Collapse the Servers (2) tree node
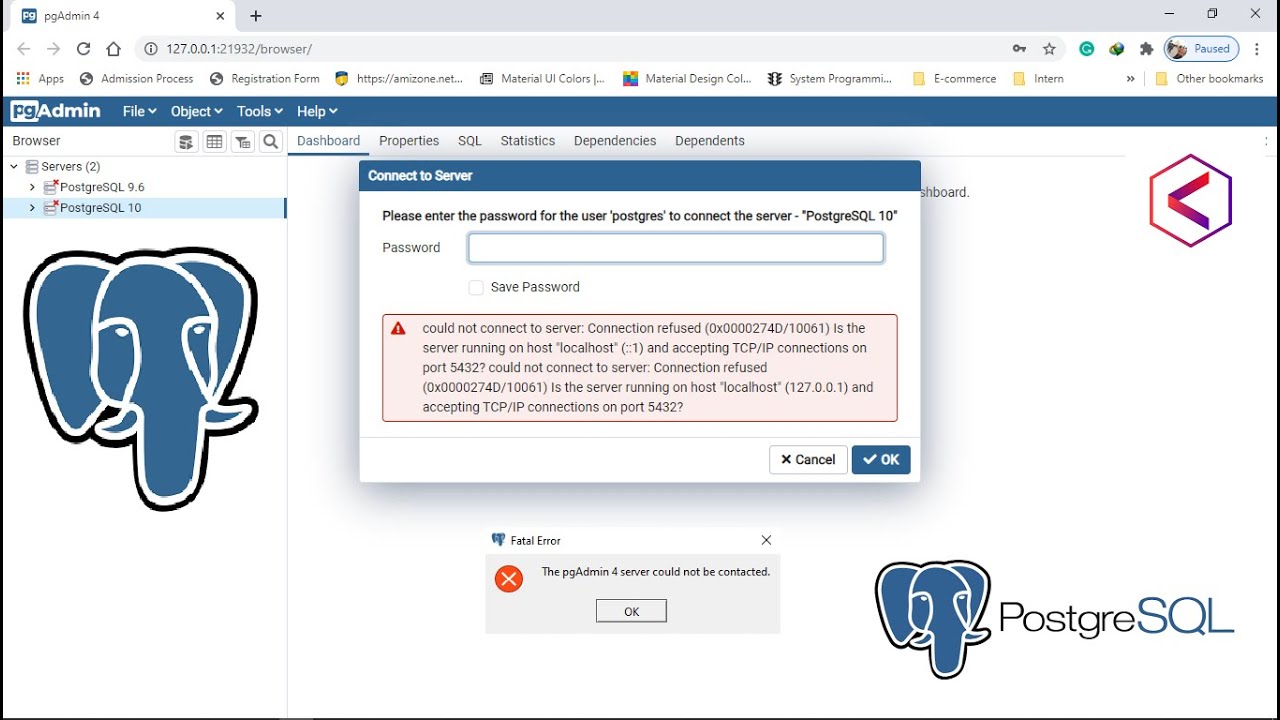 coord(14,167)
